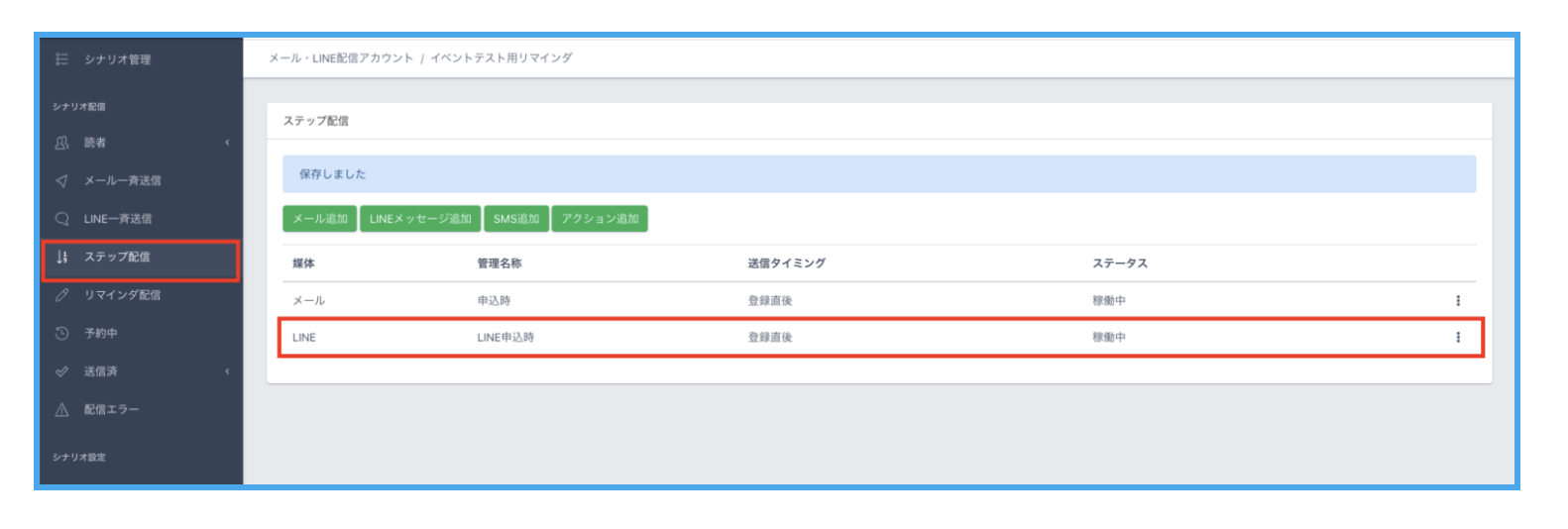Click the 配信エラー warning triangle icon
1568x529 pixels.
click(x=61, y=410)
